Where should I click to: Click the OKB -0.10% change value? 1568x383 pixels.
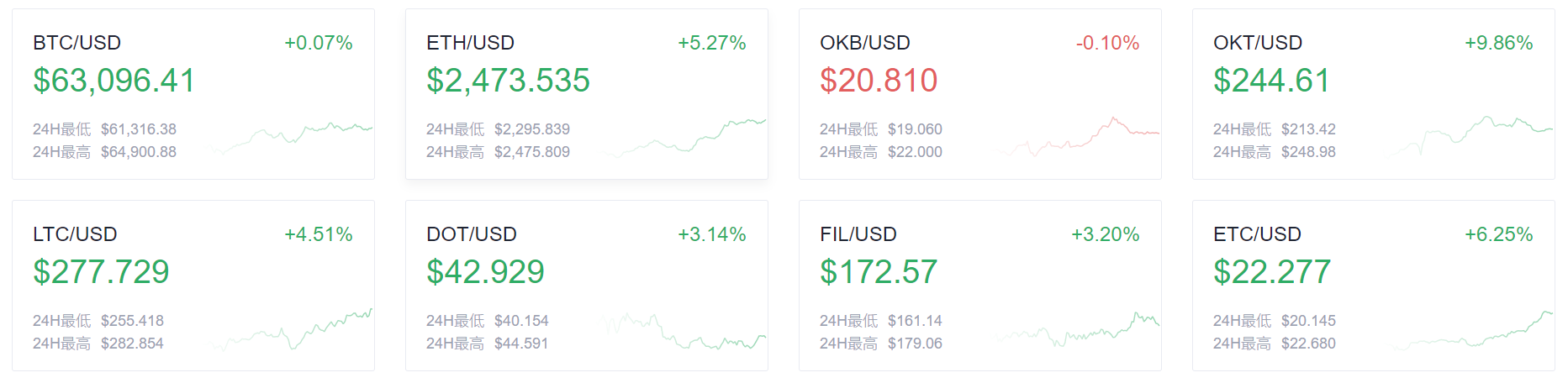tap(1107, 43)
